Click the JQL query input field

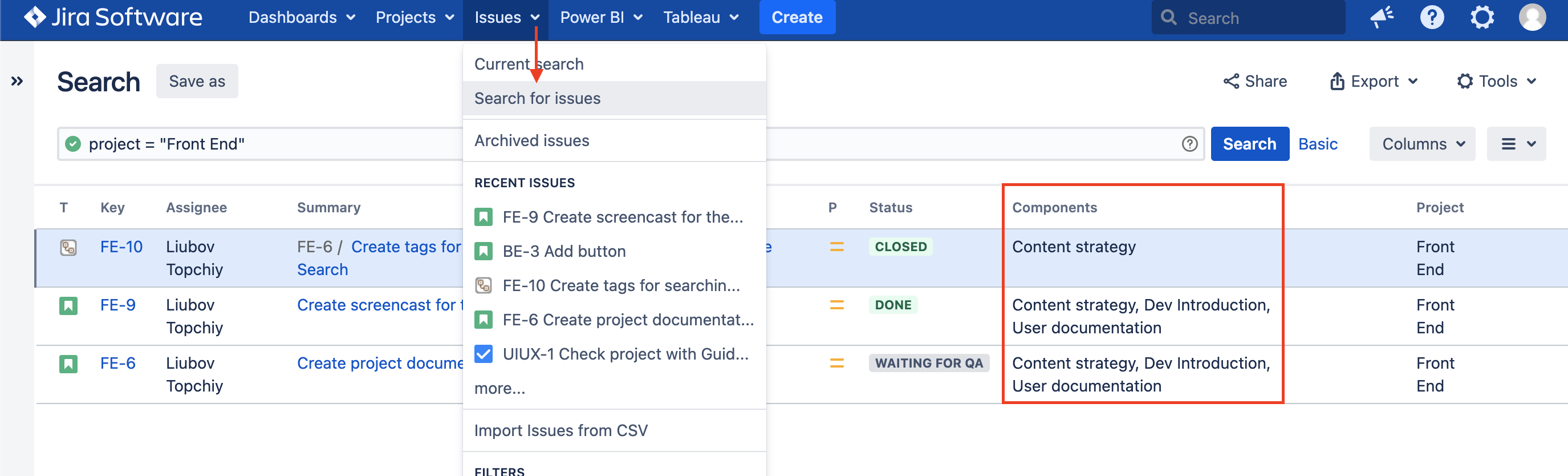pos(274,144)
